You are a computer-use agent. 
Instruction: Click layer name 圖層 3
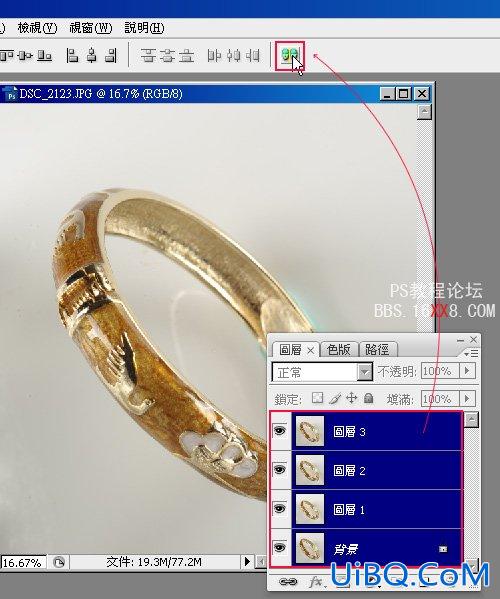tap(349, 432)
